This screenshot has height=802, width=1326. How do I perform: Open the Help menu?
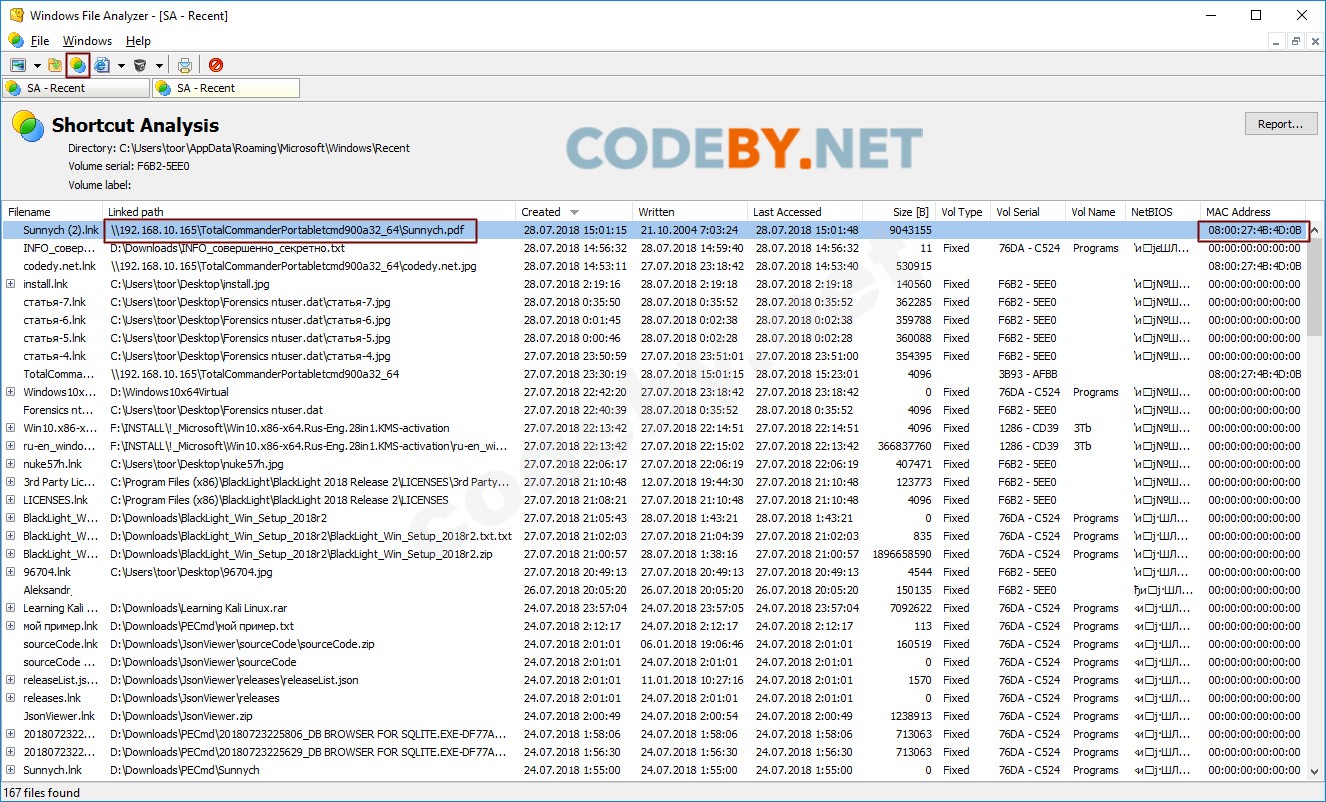pyautogui.click(x=138, y=41)
